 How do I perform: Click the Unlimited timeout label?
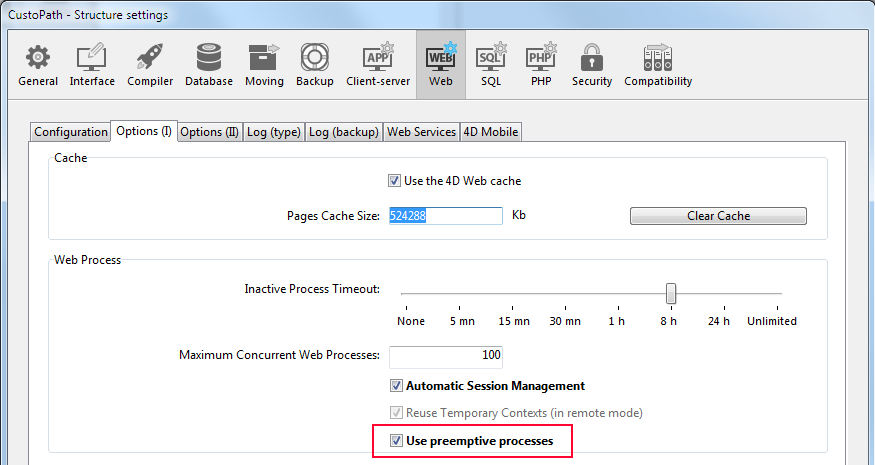pos(772,321)
